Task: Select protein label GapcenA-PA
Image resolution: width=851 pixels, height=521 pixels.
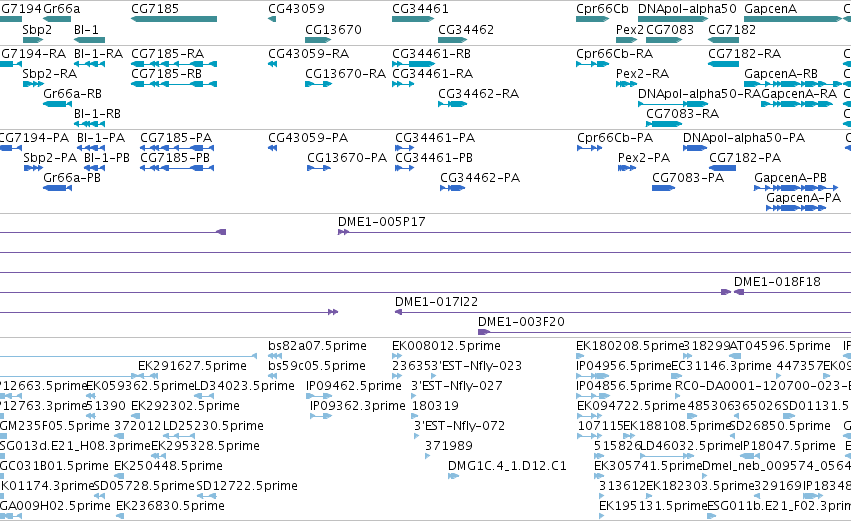Action: [804, 198]
